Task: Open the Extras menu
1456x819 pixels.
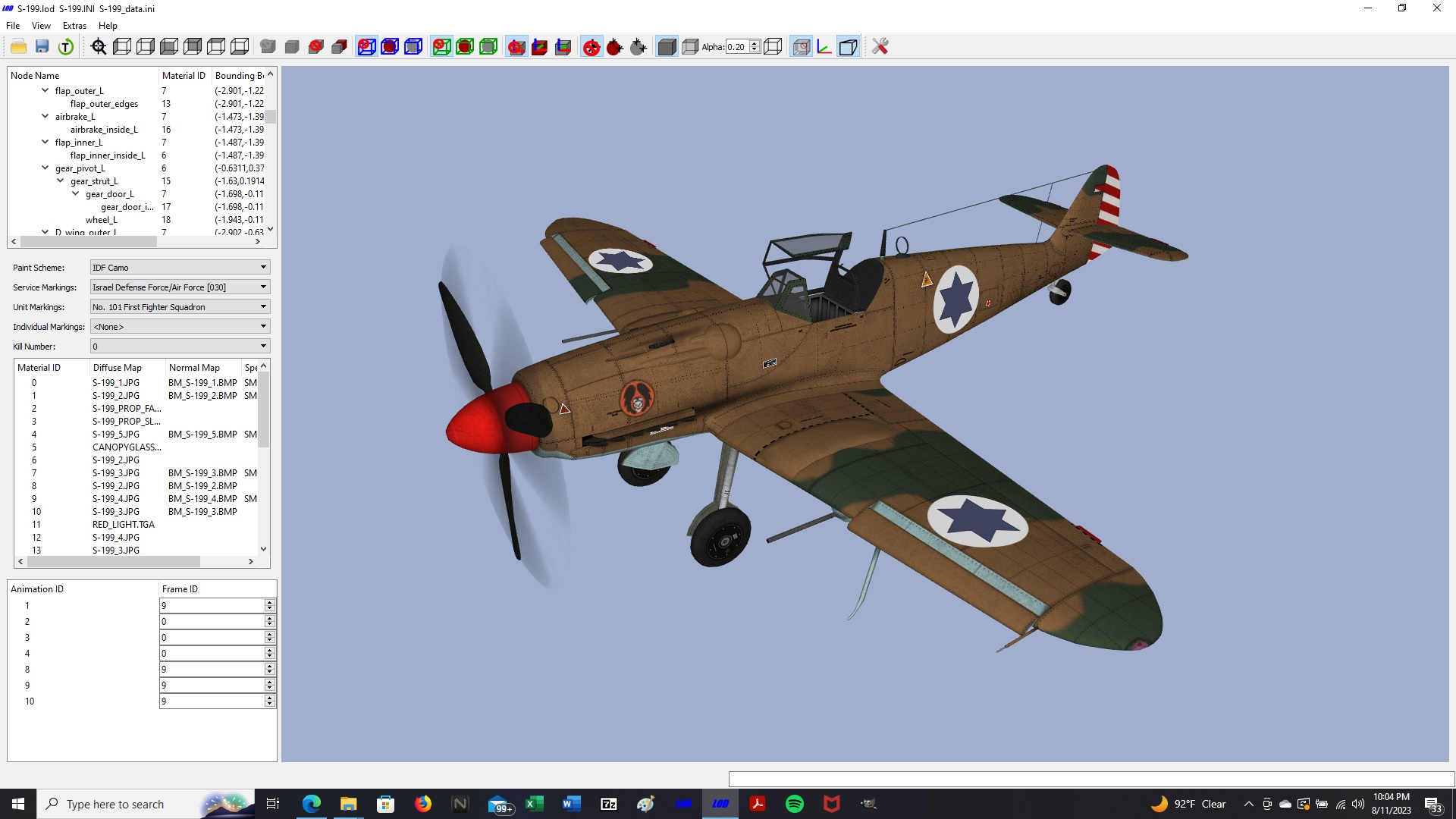Action: tap(74, 26)
